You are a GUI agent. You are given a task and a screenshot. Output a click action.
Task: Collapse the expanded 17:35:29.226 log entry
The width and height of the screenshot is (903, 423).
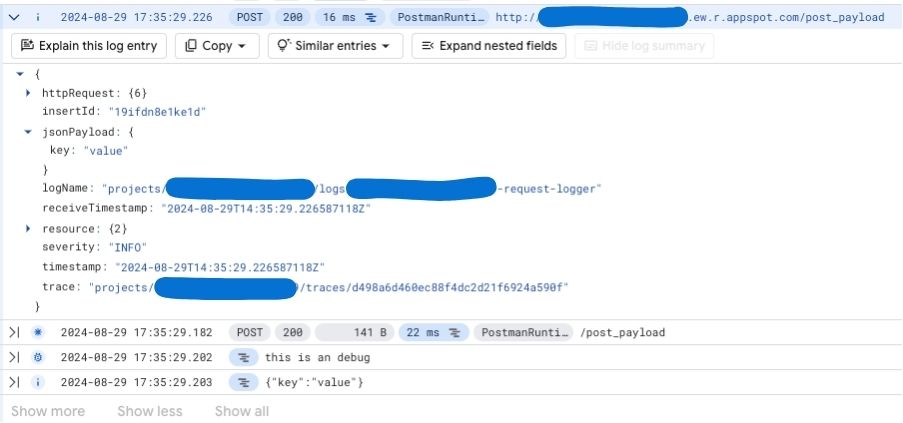click(14, 17)
